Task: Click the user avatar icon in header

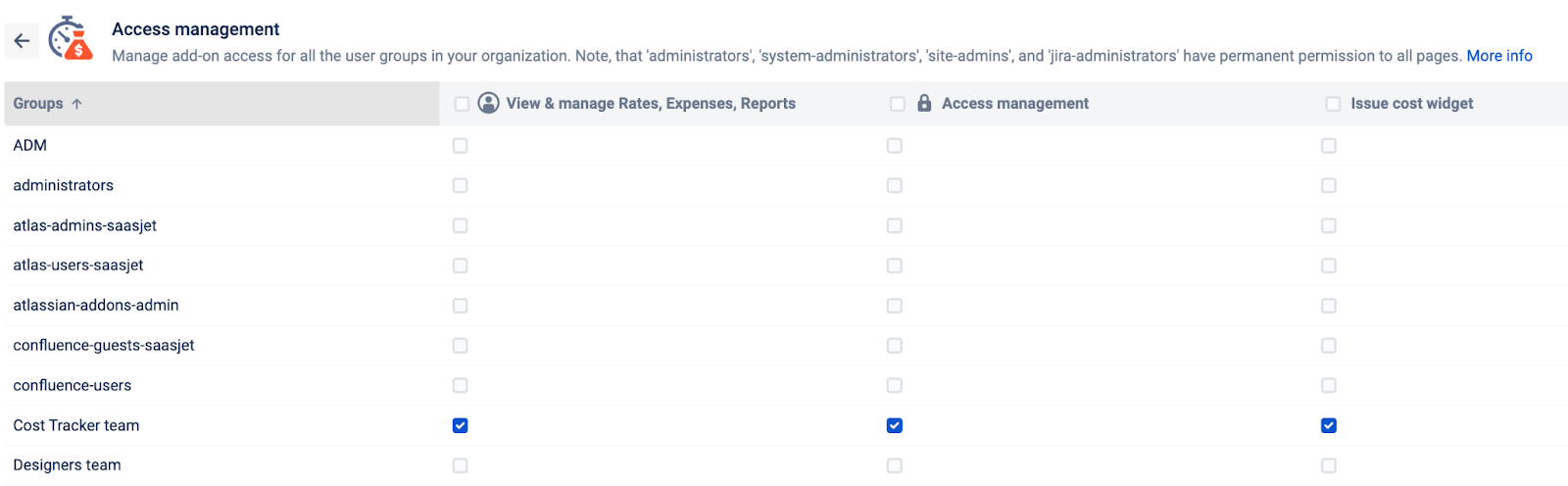Action: [488, 104]
